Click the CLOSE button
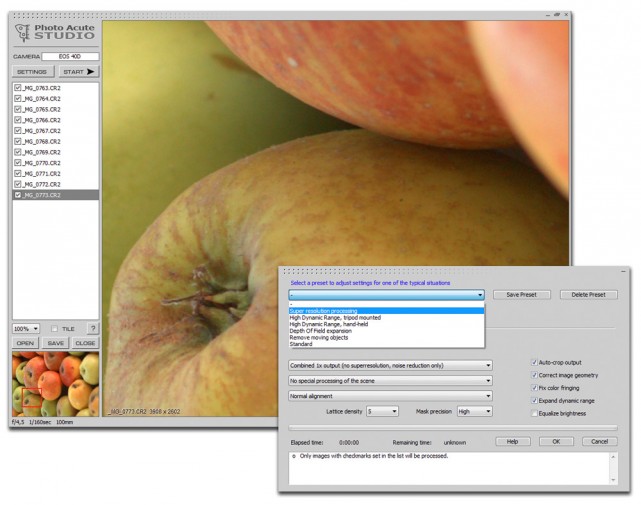641x505 pixels. tap(85, 343)
